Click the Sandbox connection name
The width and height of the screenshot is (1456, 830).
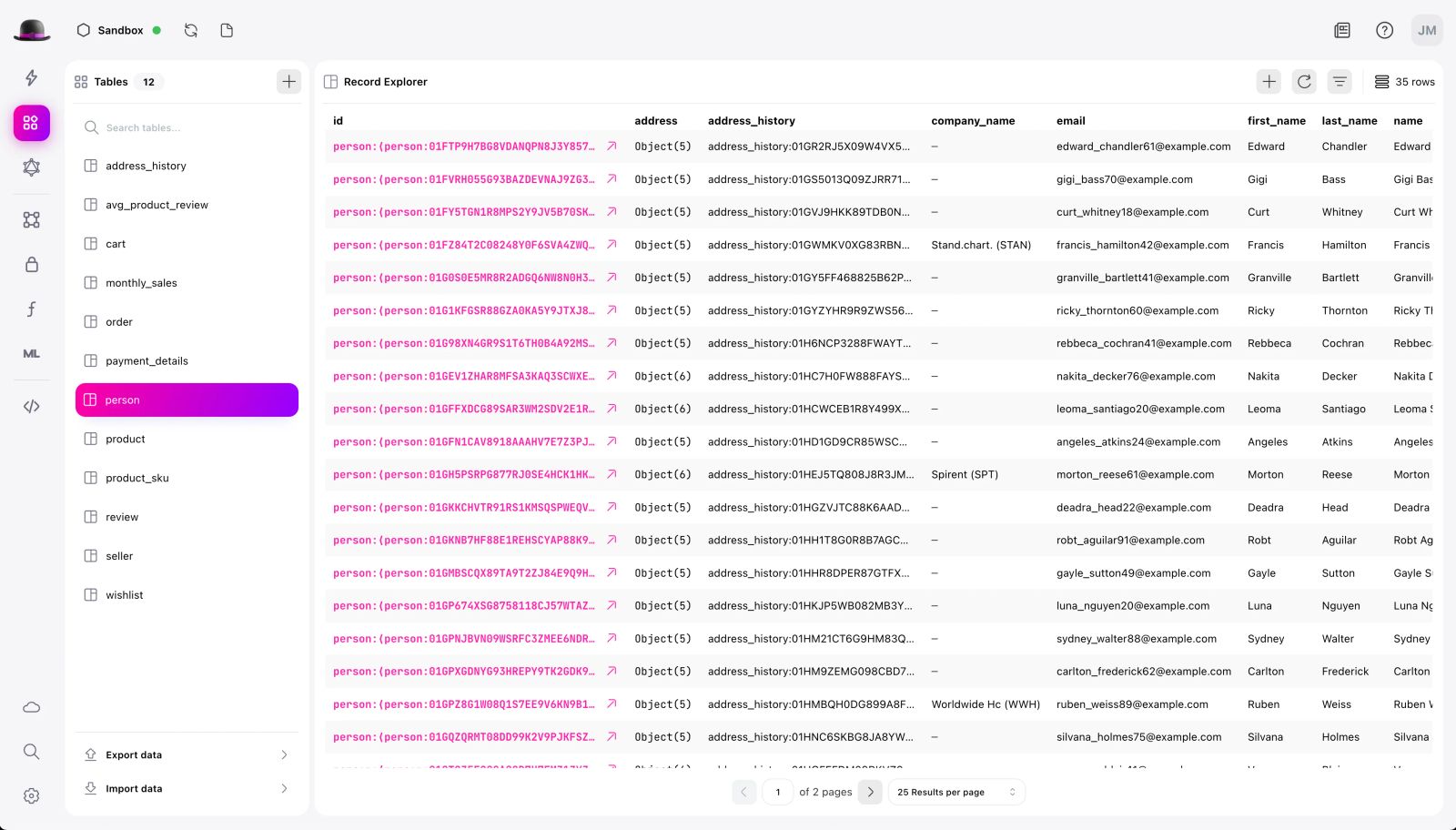[x=120, y=30]
